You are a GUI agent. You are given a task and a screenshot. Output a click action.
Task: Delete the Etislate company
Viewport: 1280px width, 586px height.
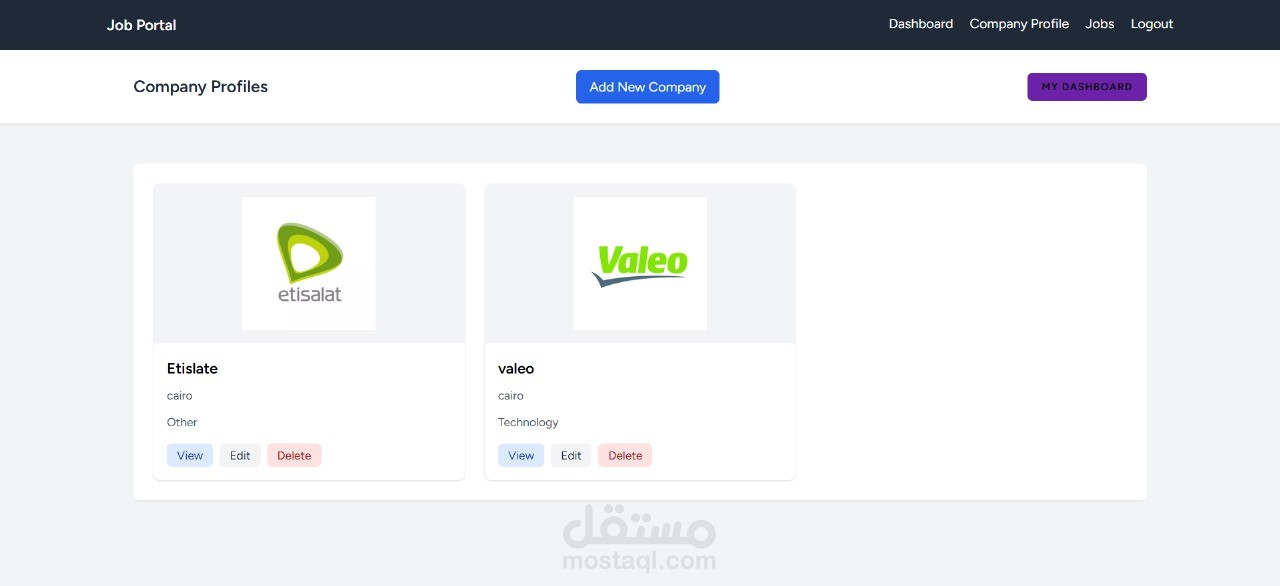294,455
